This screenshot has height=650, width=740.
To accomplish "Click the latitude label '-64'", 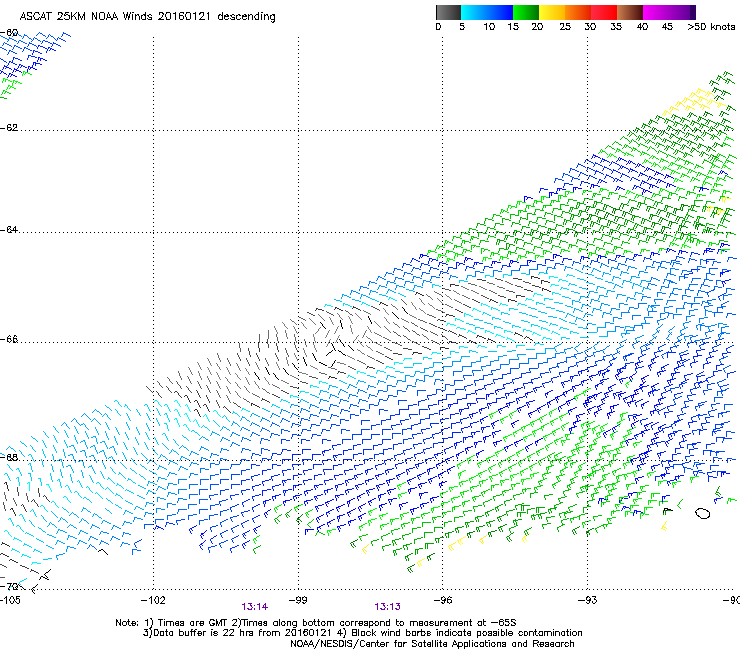I will tap(9, 230).
